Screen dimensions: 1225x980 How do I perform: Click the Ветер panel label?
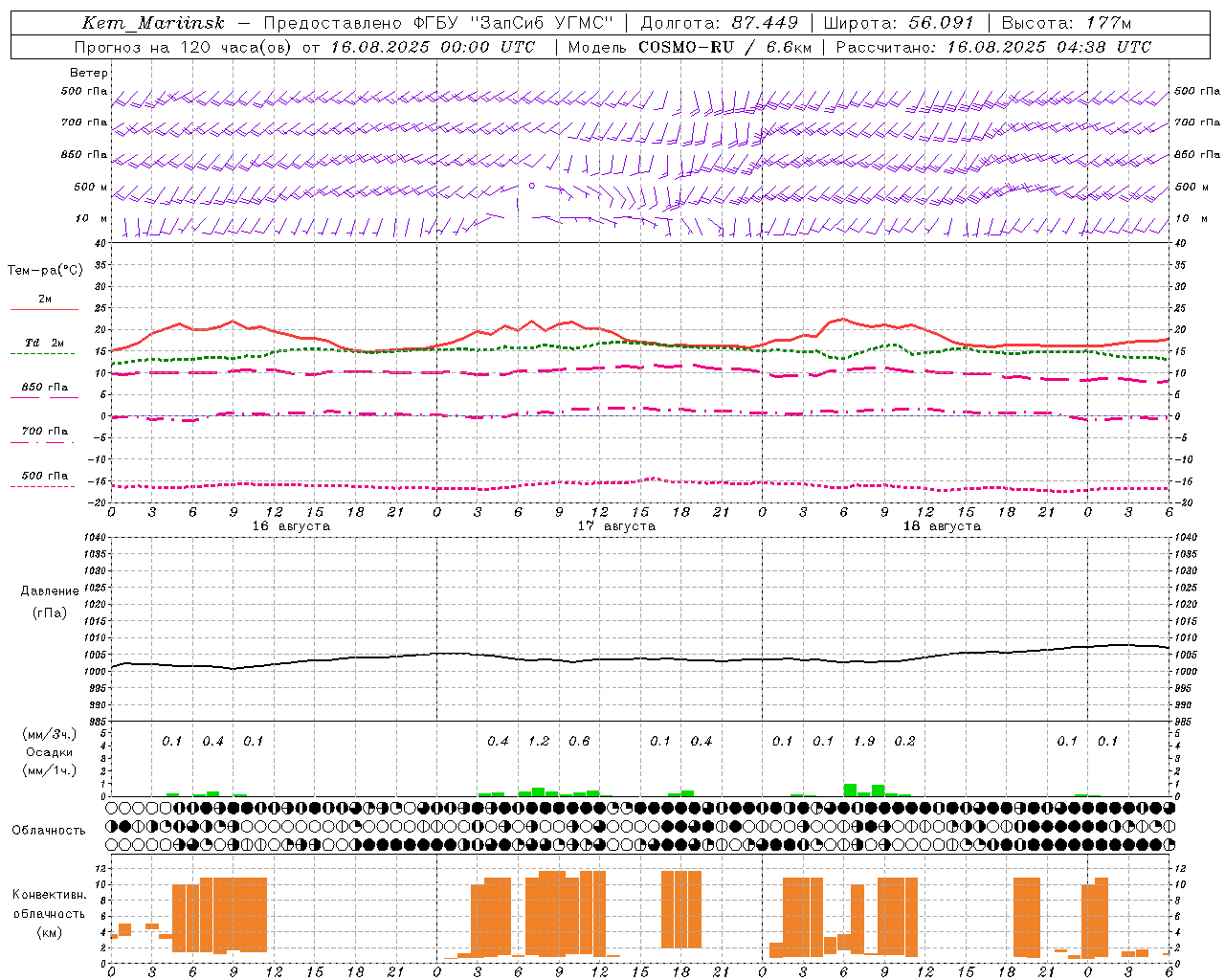(88, 73)
